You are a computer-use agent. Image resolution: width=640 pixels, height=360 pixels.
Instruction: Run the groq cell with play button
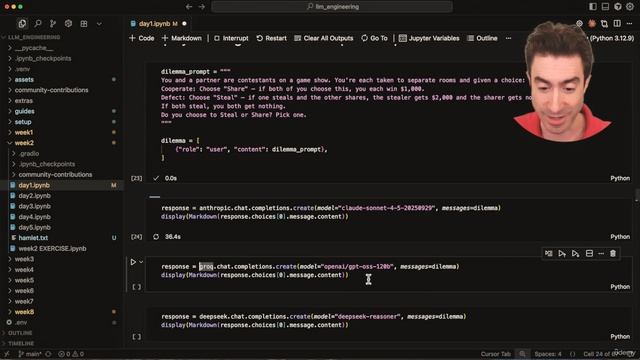[x=133, y=262]
